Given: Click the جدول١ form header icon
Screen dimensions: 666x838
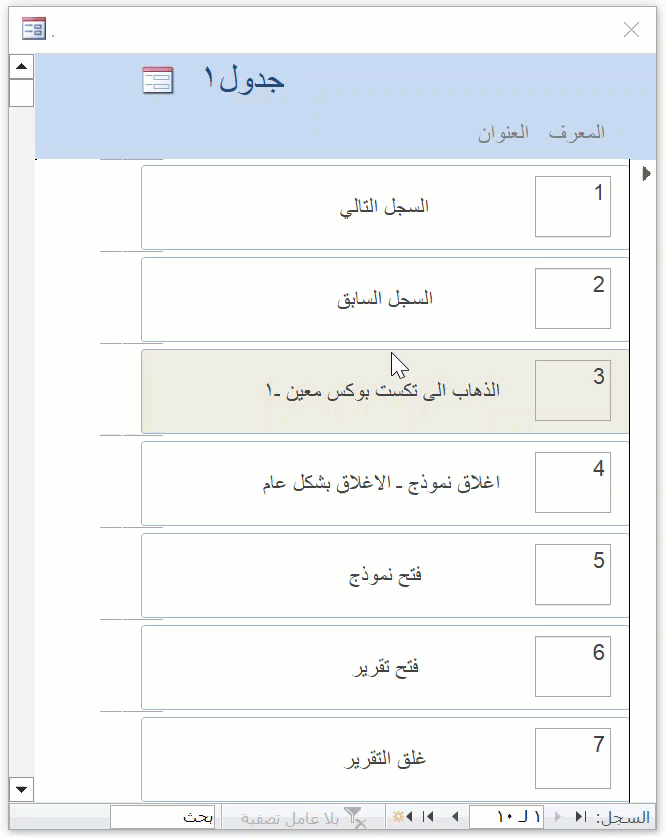Looking at the screenshot, I should pos(158,80).
